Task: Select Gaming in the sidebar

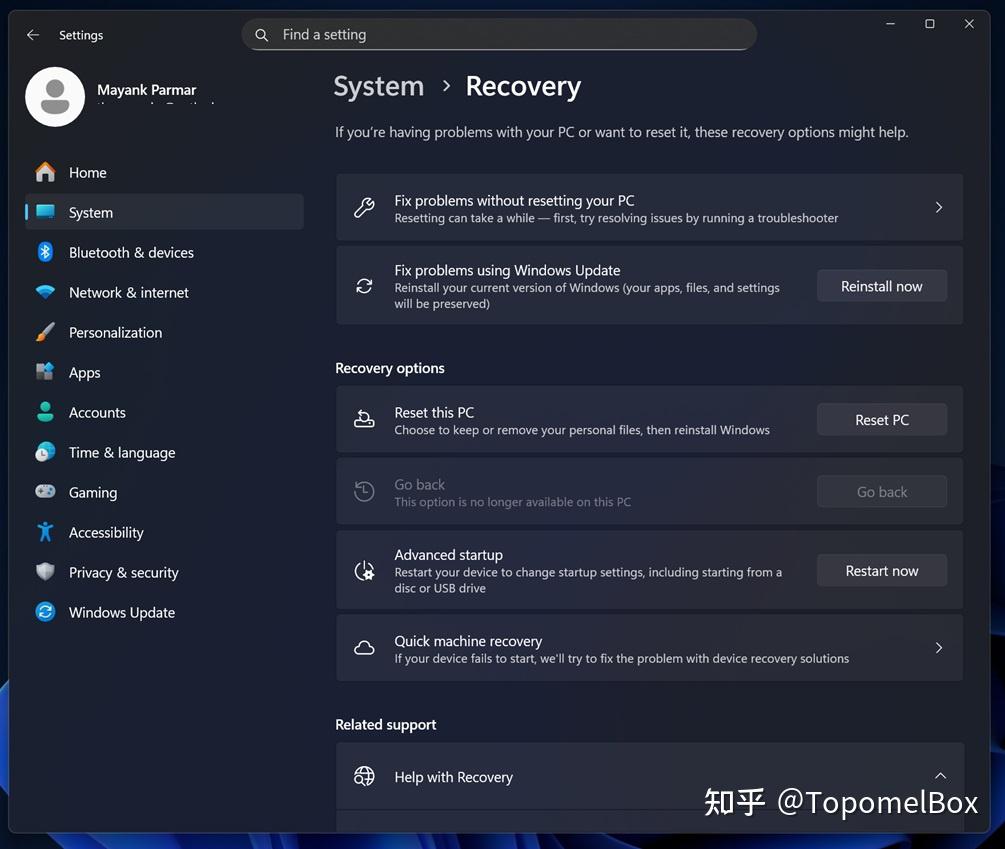Action: point(164,492)
